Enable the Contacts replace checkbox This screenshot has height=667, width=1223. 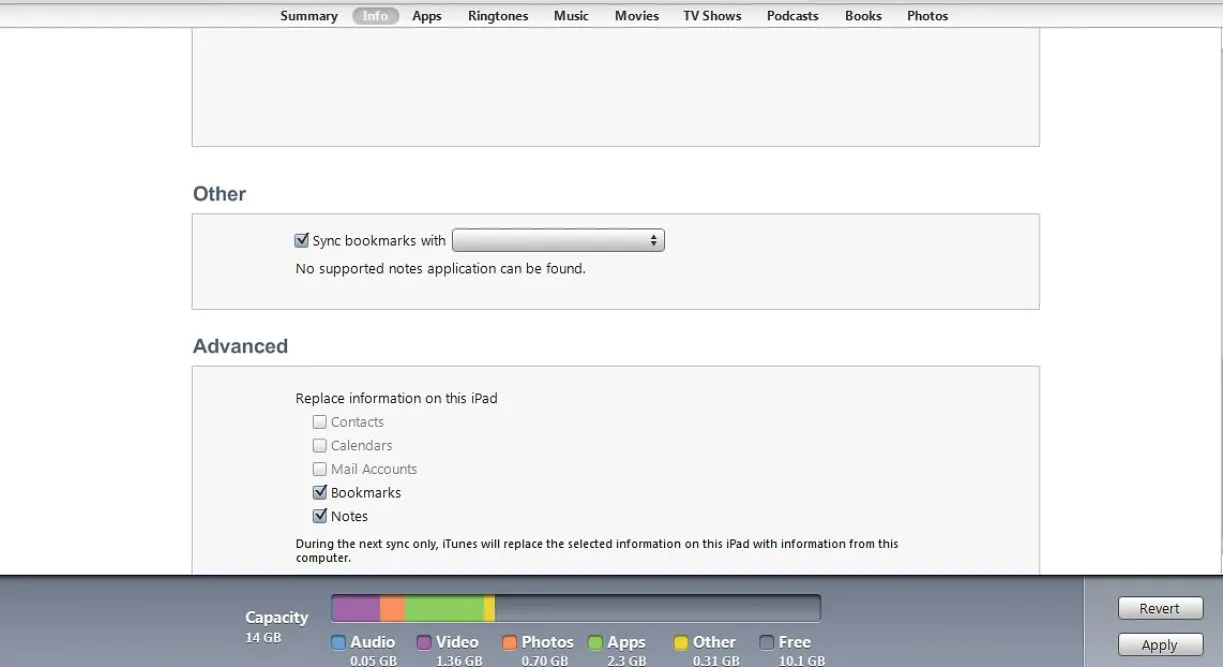[320, 422]
